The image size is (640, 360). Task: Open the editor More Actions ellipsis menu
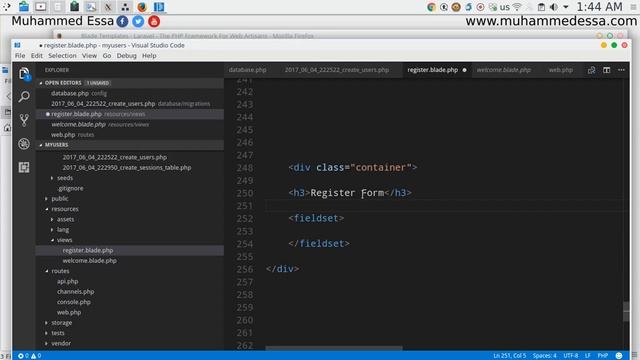(x=621, y=70)
